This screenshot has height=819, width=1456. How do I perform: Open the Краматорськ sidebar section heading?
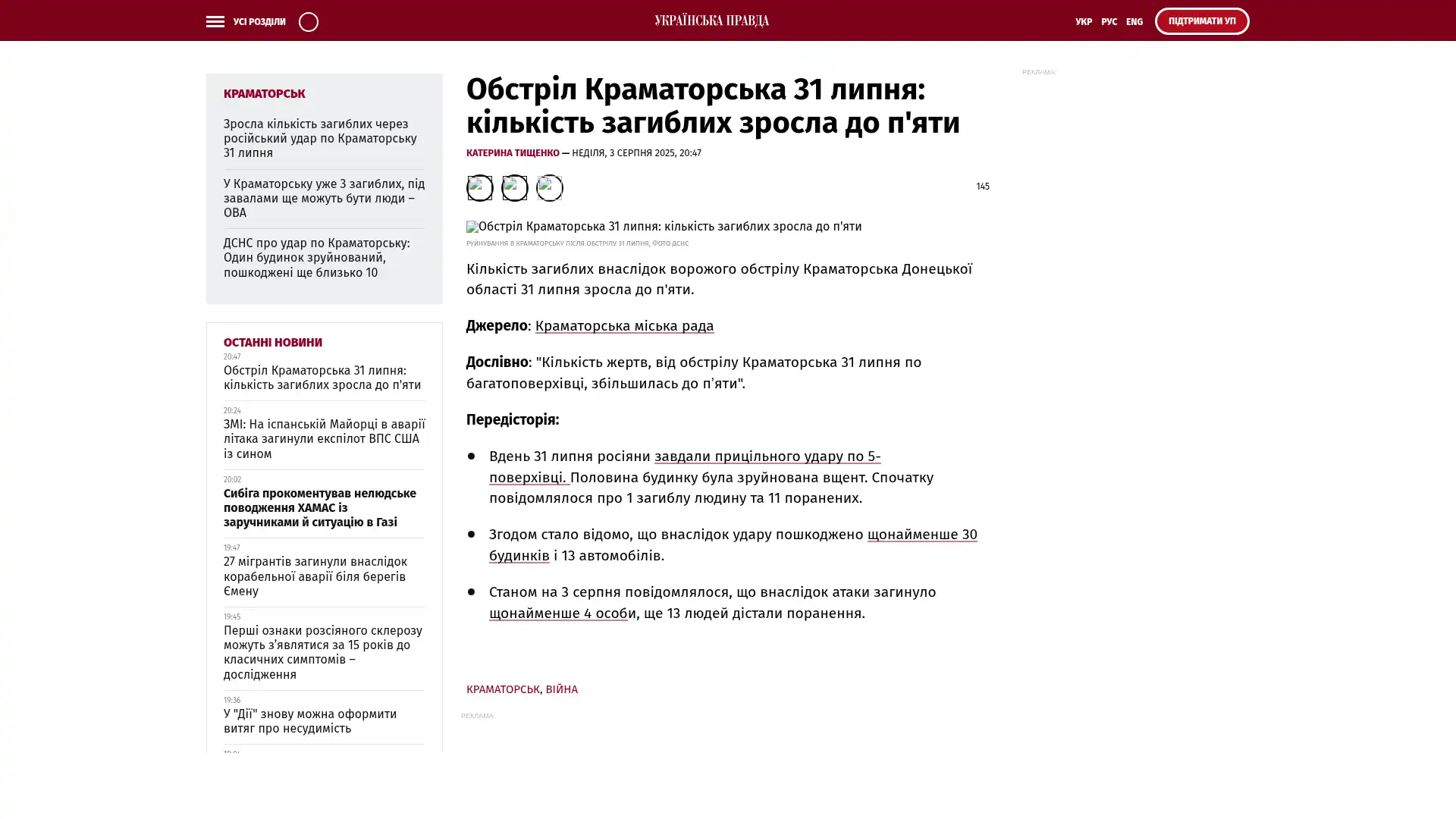point(264,94)
